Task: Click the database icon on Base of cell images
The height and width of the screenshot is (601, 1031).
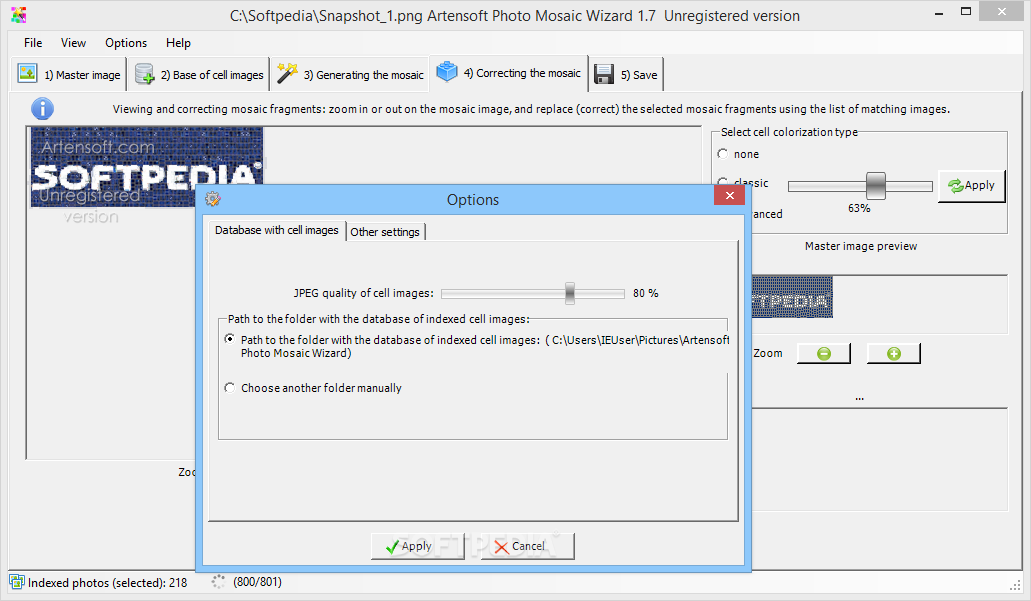Action: [x=144, y=74]
